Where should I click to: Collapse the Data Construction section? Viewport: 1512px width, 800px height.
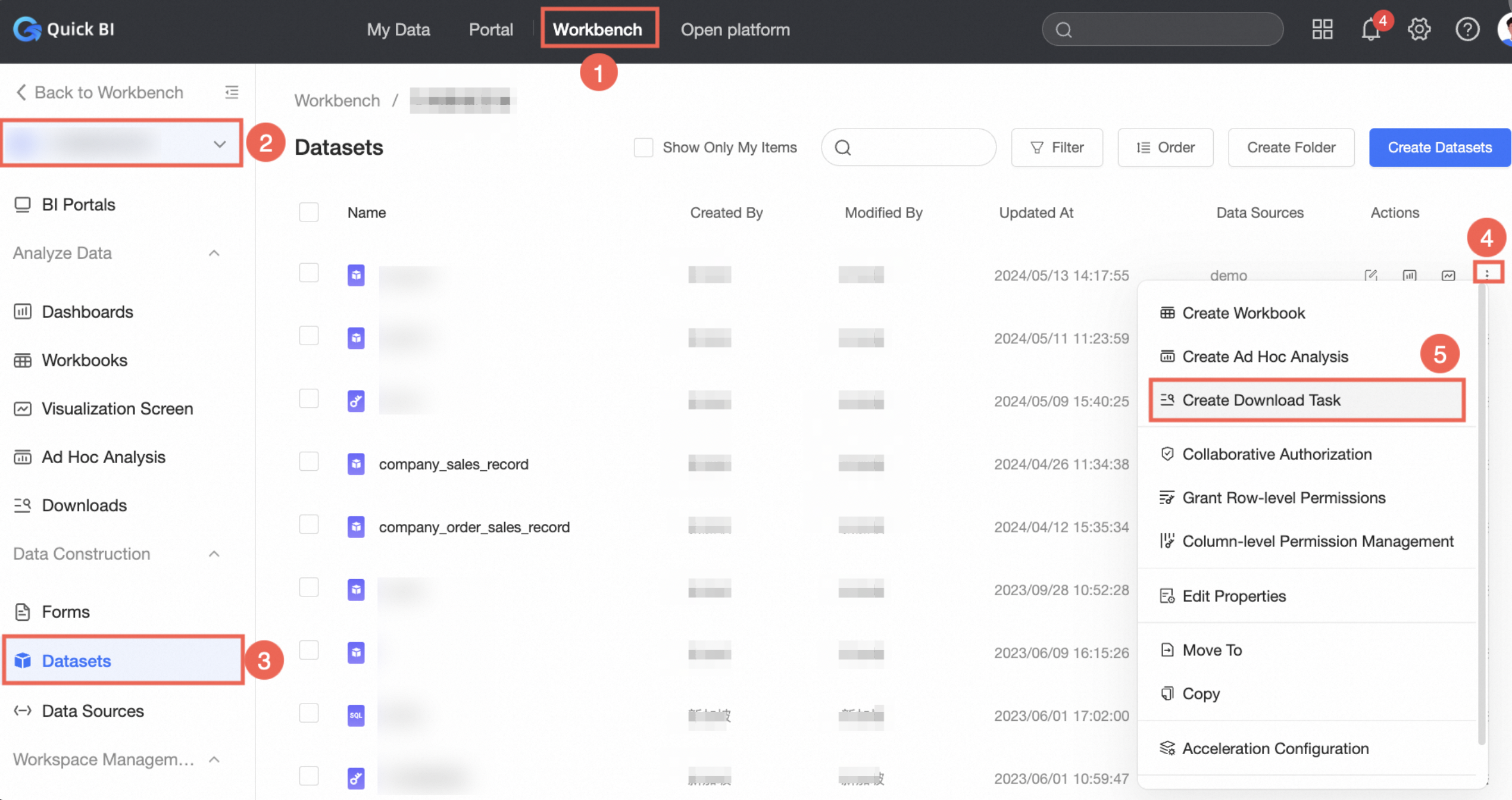click(x=214, y=554)
